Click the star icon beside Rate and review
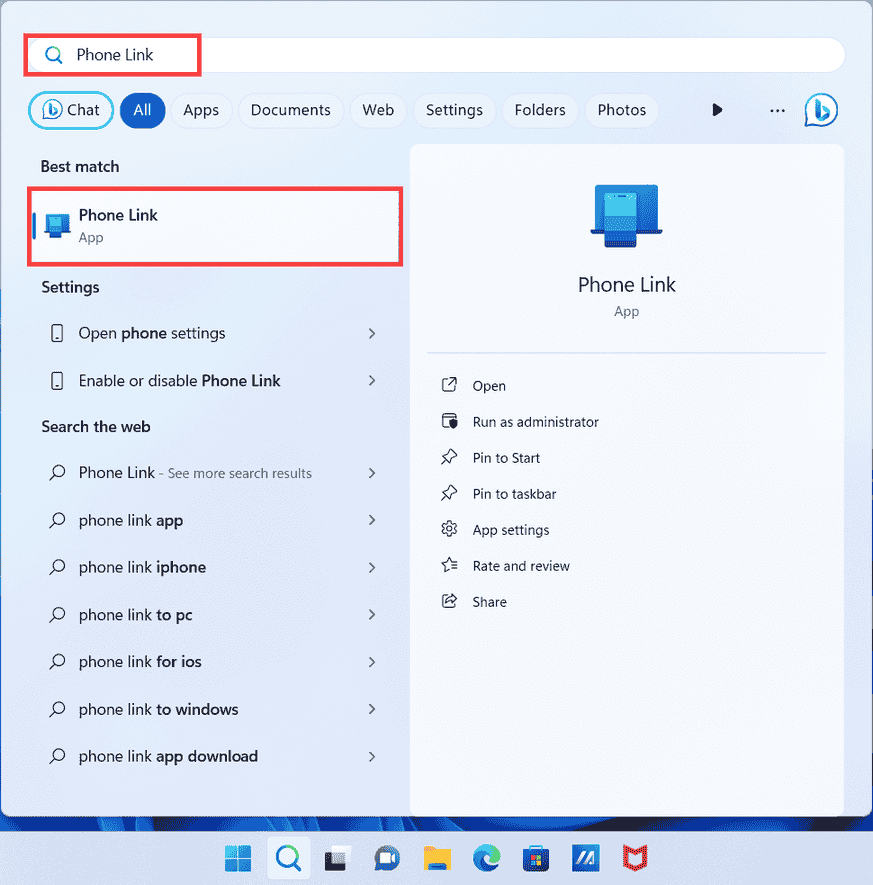873x885 pixels. [449, 565]
